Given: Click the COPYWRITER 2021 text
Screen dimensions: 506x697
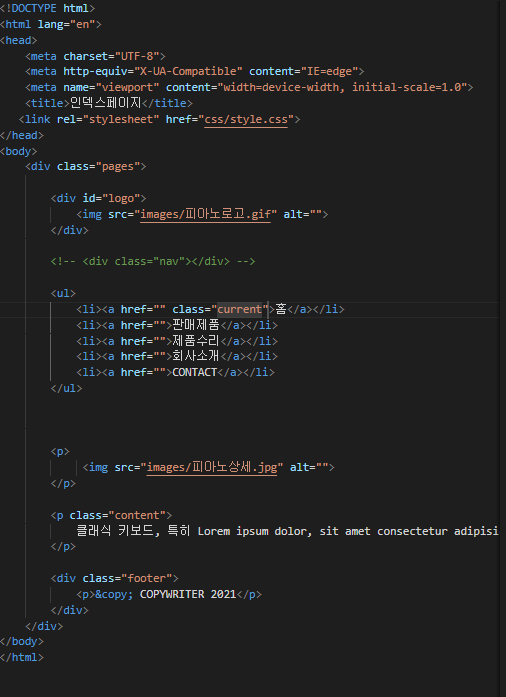Looking at the screenshot, I should pyautogui.click(x=188, y=594).
